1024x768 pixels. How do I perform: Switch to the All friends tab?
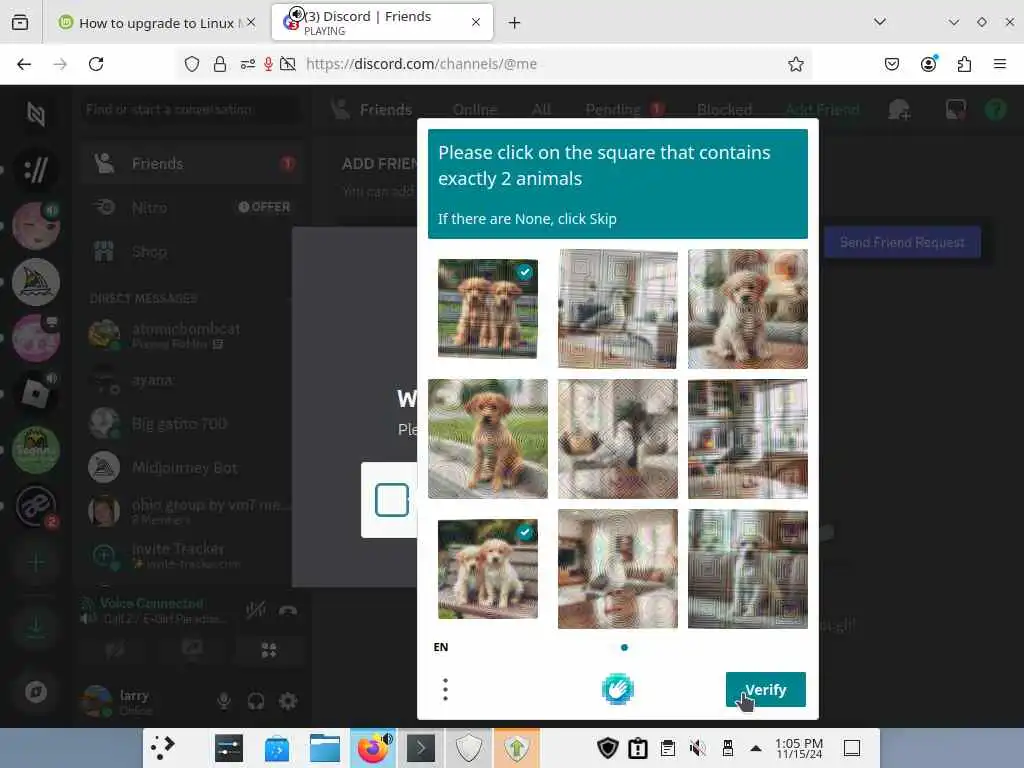coord(541,110)
